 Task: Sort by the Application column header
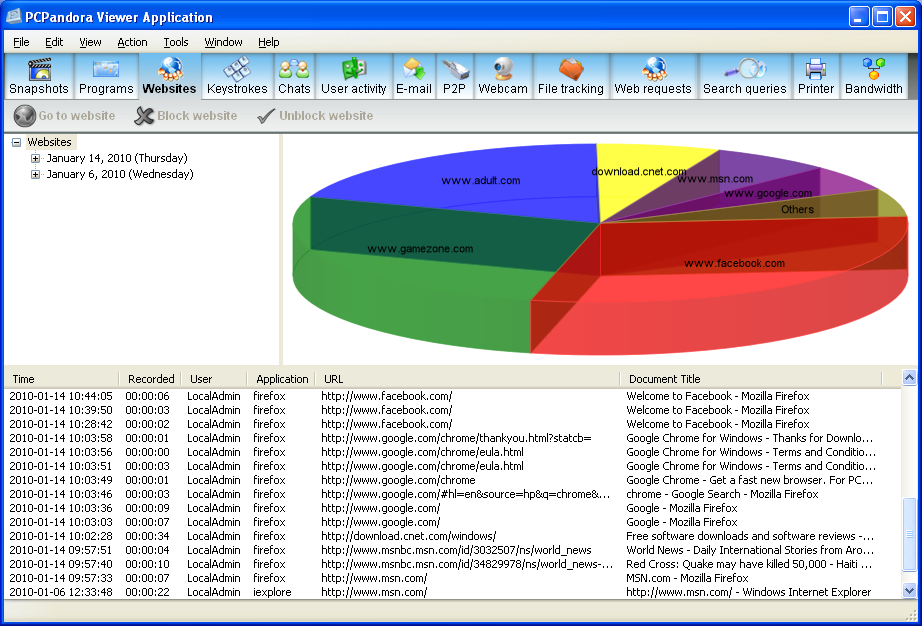tap(282, 379)
